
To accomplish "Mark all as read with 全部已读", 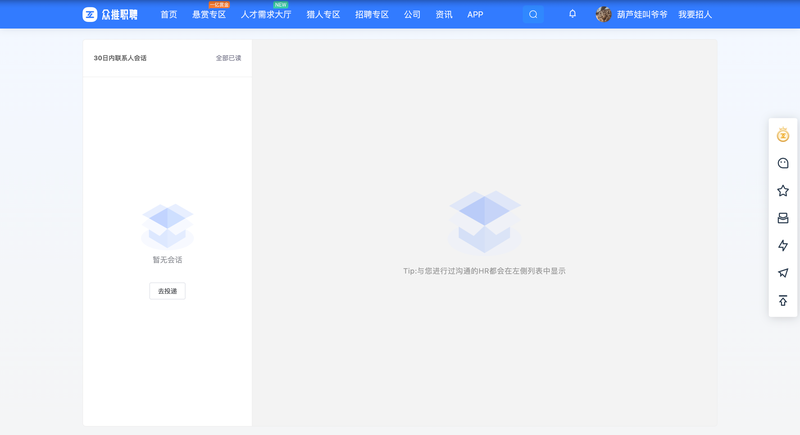I will click(x=228, y=58).
